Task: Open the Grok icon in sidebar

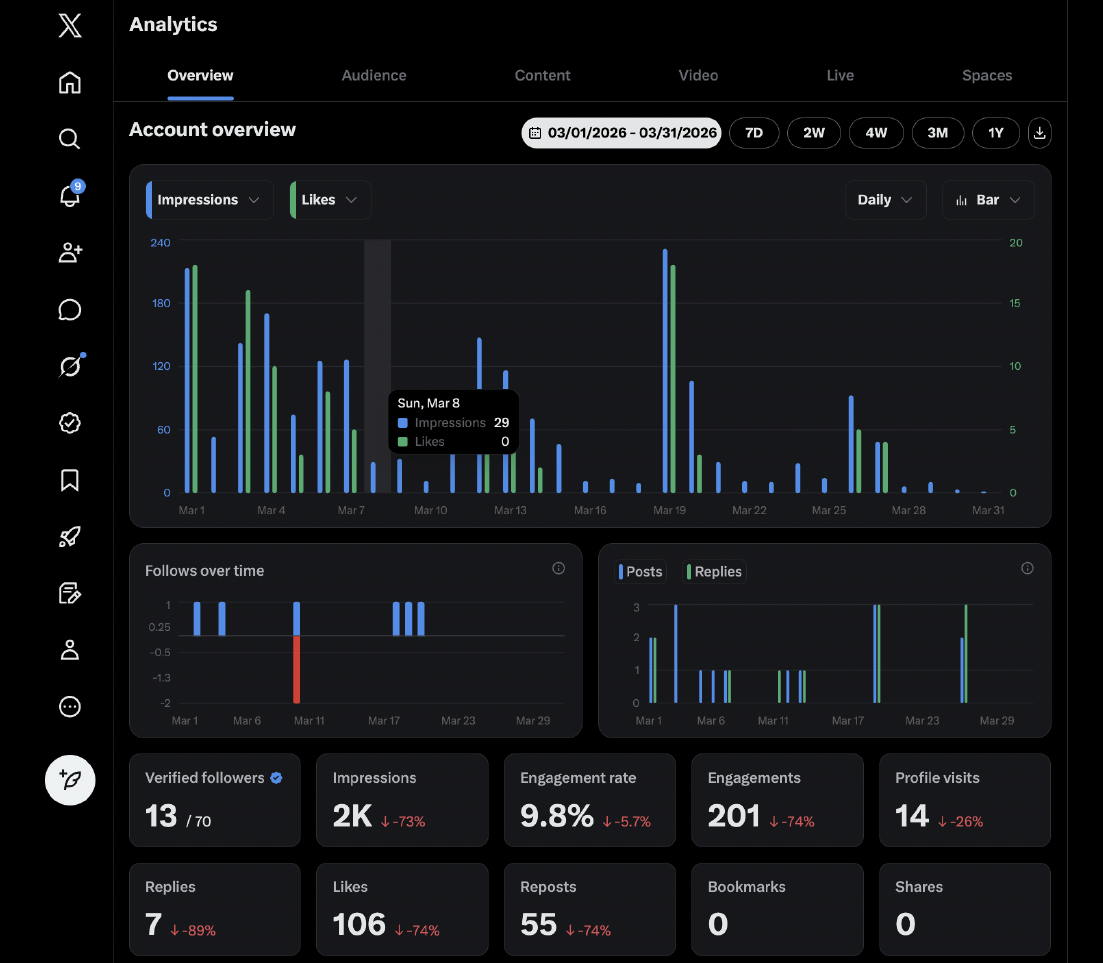Action: [x=69, y=367]
